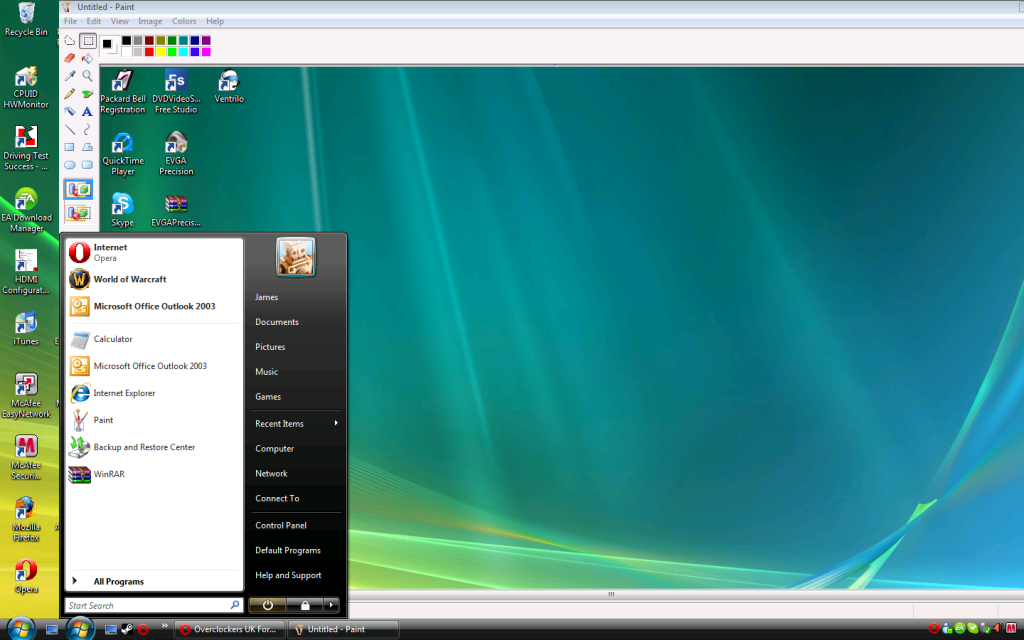1024x640 pixels.
Task: Open the Edit menu in Paint
Action: pos(93,21)
